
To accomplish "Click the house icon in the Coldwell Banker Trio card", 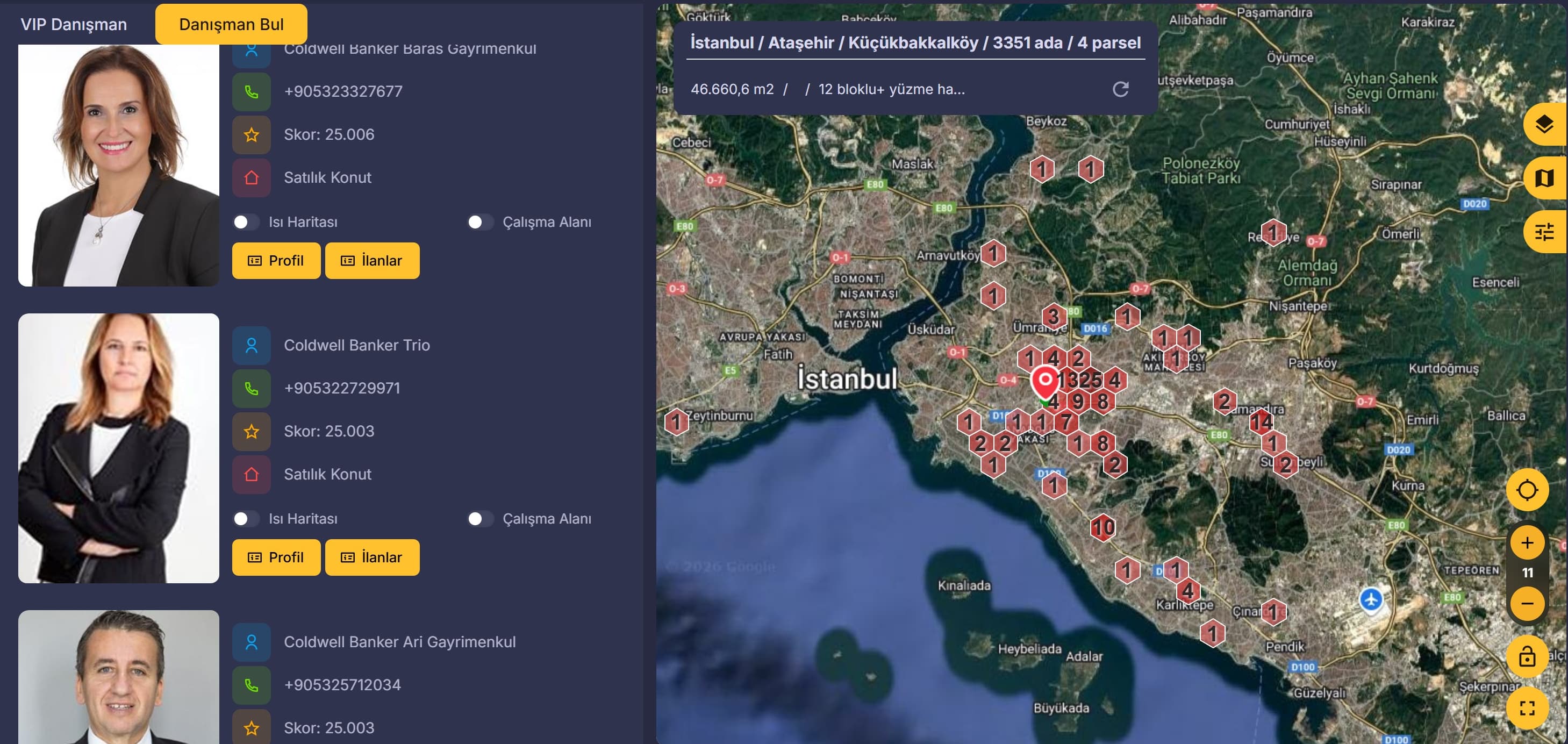I will click(x=252, y=474).
